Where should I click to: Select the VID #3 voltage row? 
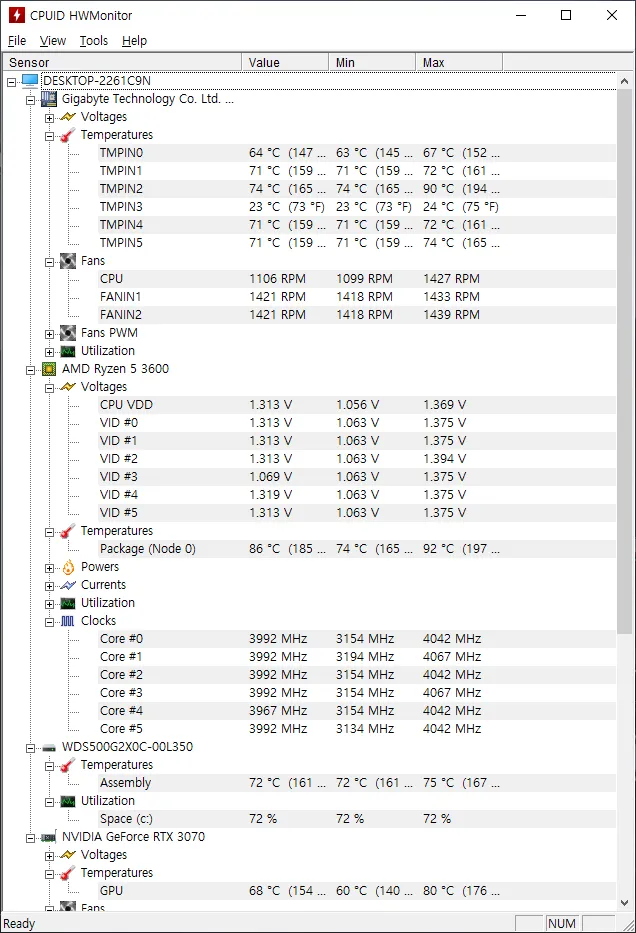pos(357,477)
